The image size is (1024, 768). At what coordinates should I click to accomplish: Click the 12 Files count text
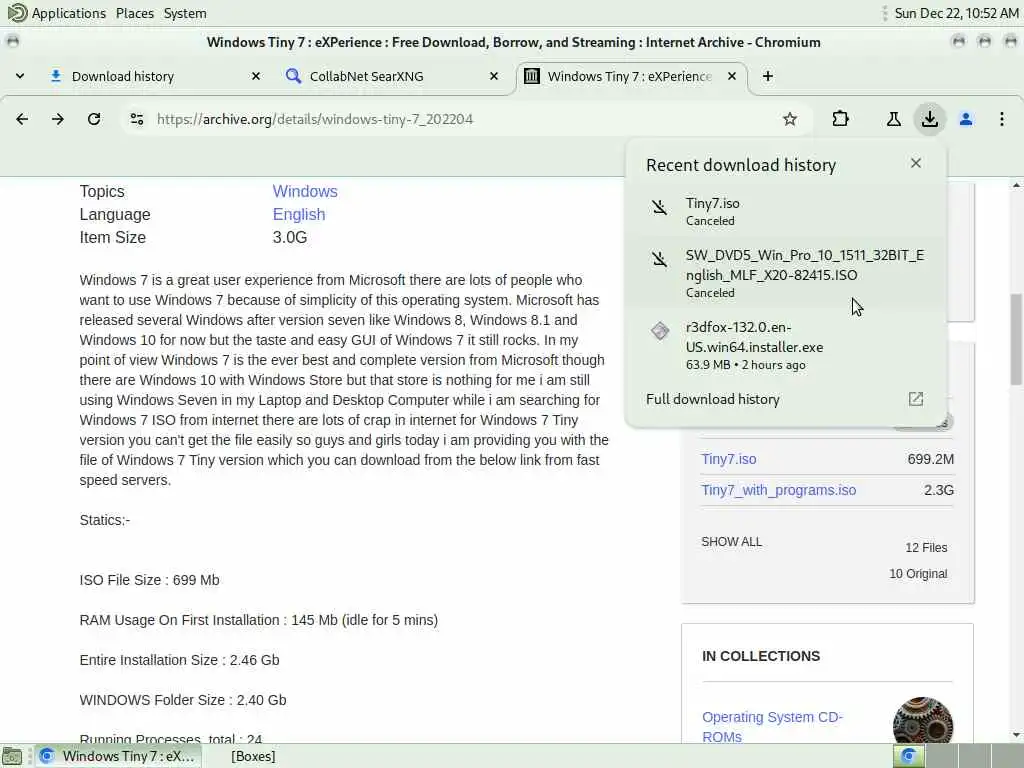(926, 547)
